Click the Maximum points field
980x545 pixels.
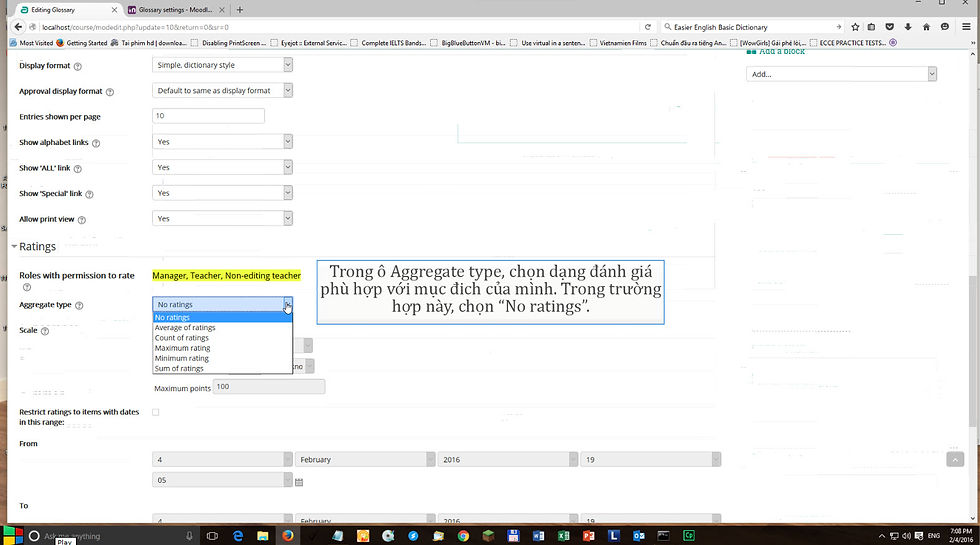pos(269,387)
